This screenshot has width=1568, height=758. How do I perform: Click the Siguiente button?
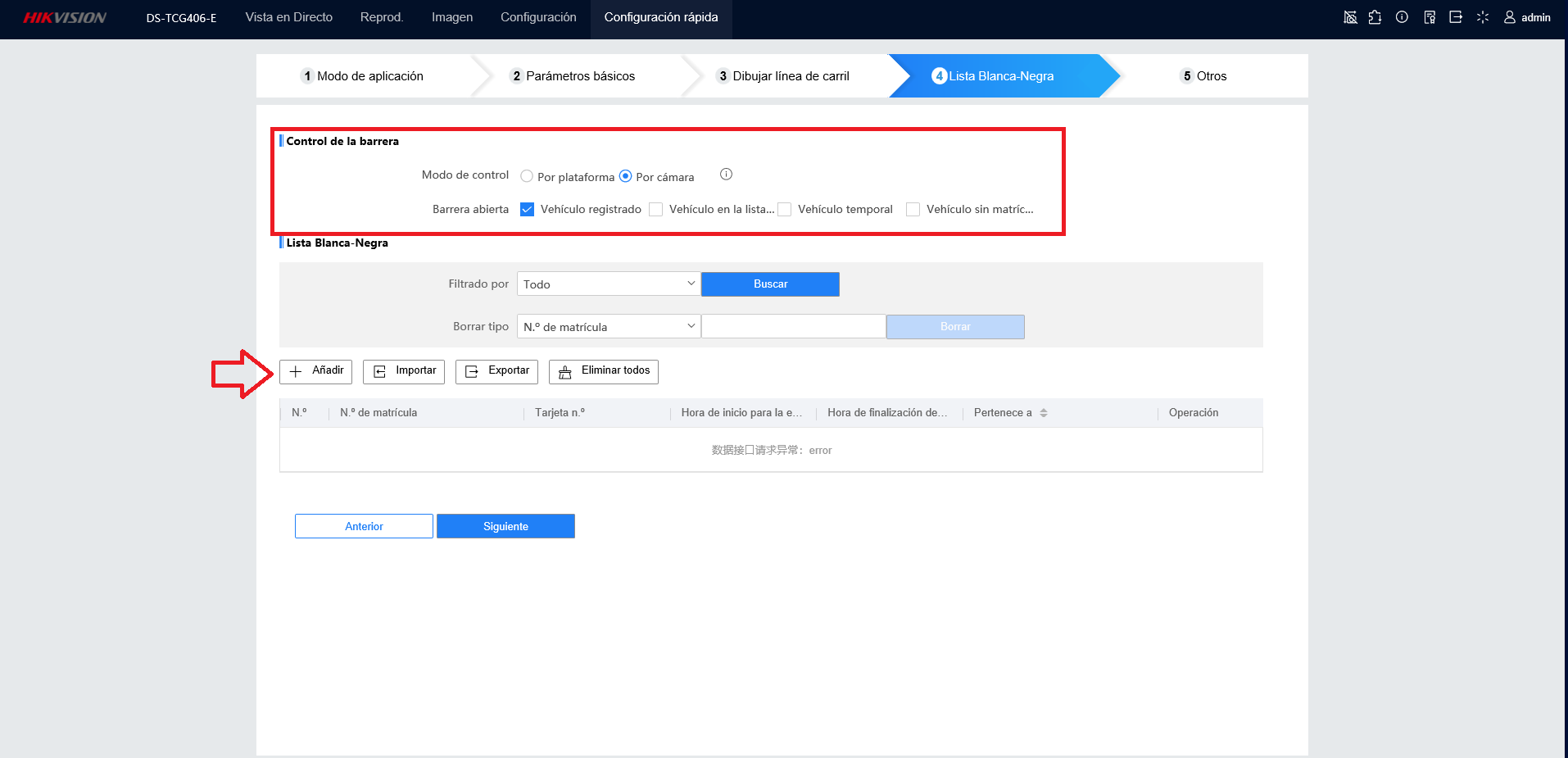point(505,526)
